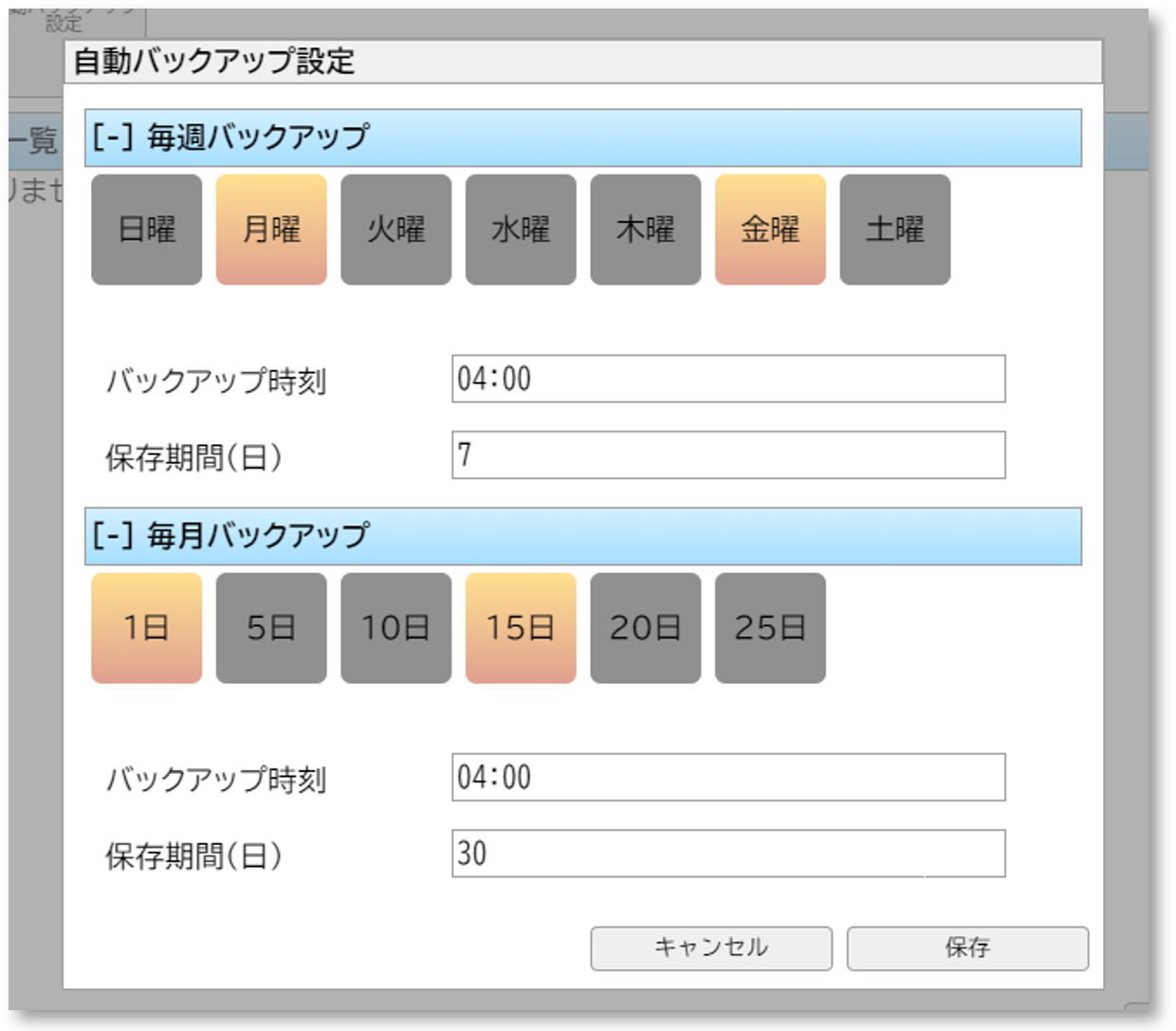1176x1031 pixels.
Task: Enable 5日 monthly backup day
Action: (x=270, y=626)
